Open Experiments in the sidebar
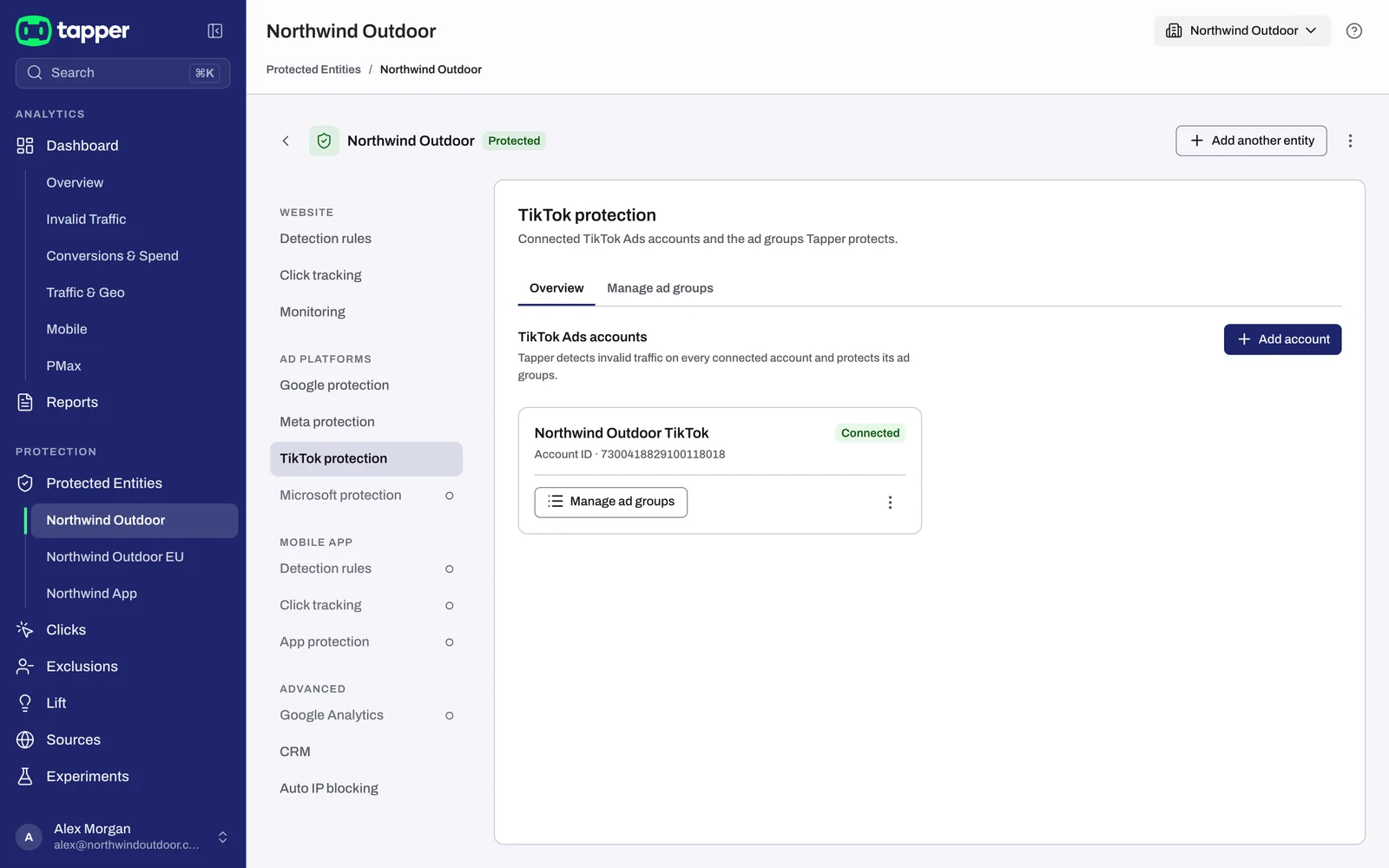The height and width of the screenshot is (868, 1389). 122,777
